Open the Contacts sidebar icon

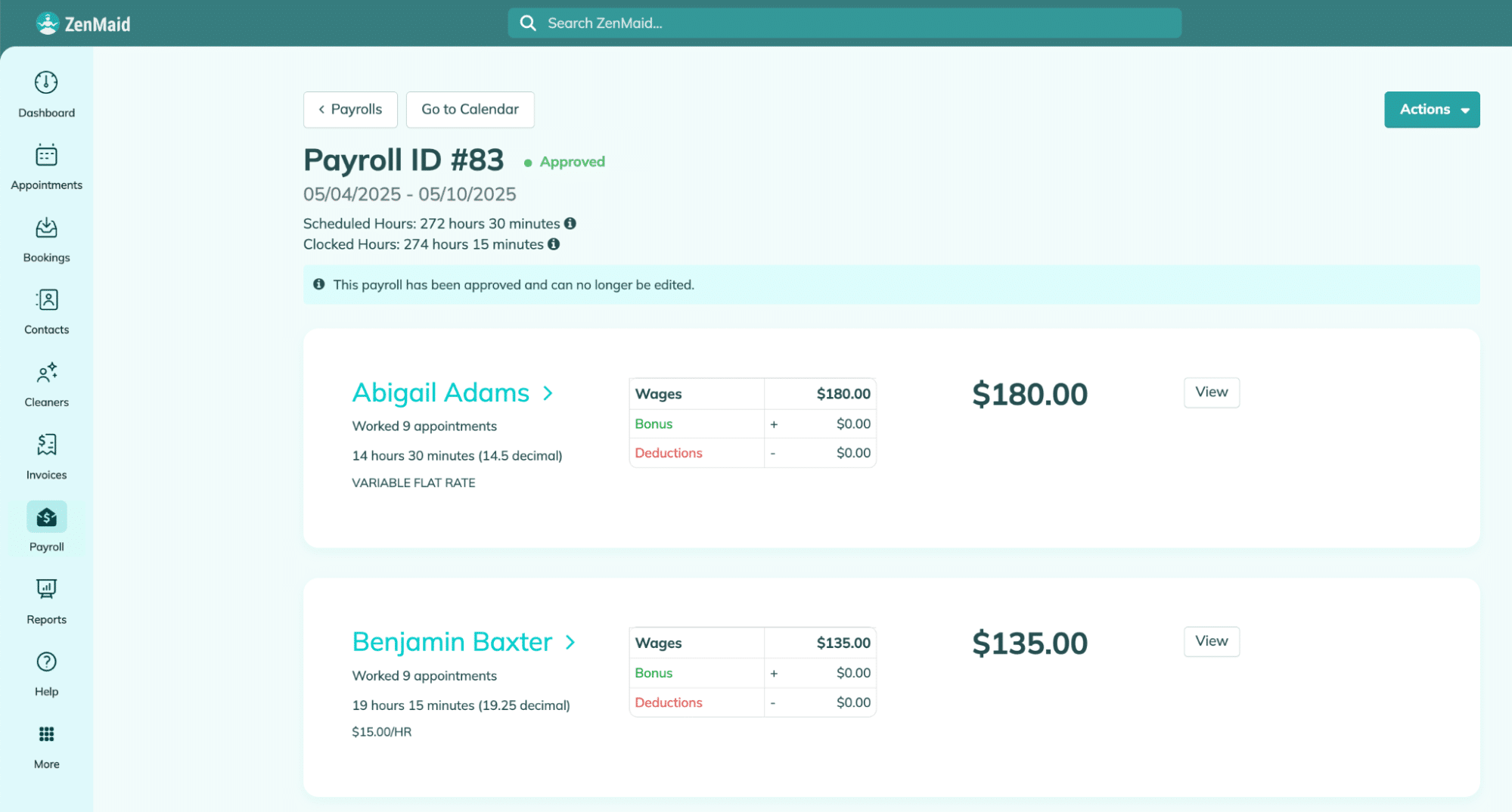46,301
